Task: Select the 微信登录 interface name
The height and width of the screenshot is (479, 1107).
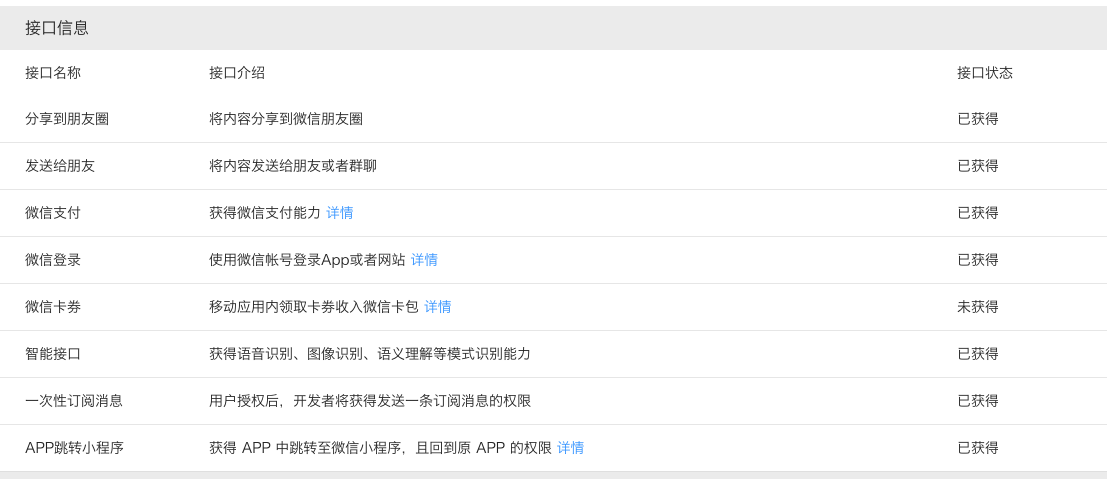Action: [x=53, y=260]
